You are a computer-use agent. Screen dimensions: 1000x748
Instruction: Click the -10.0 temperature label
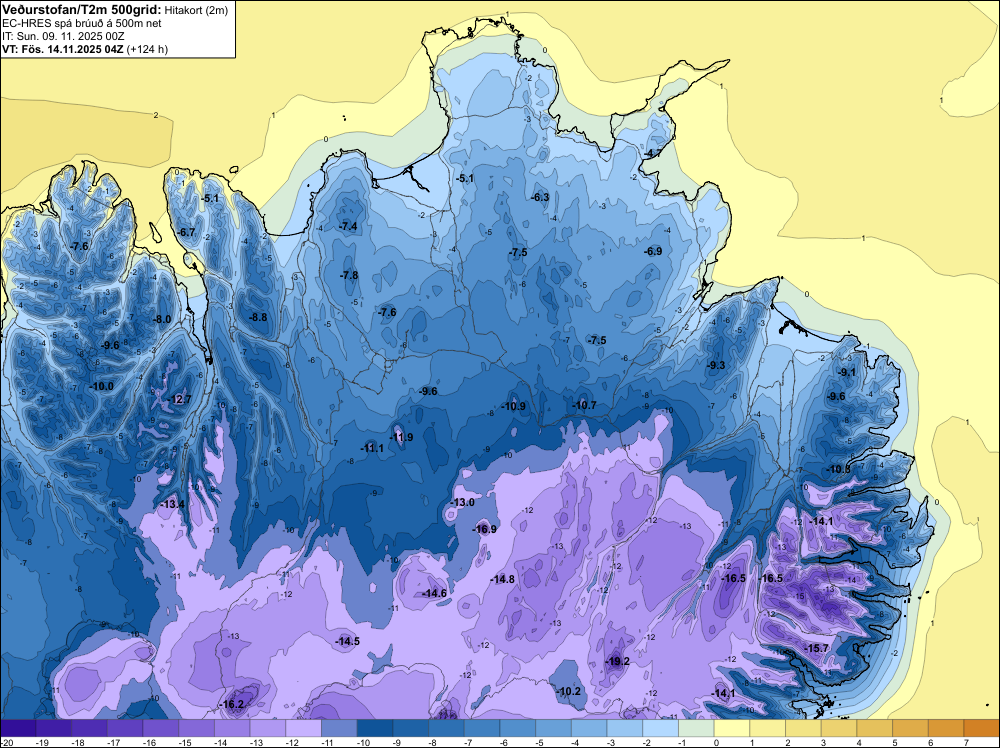point(101,386)
